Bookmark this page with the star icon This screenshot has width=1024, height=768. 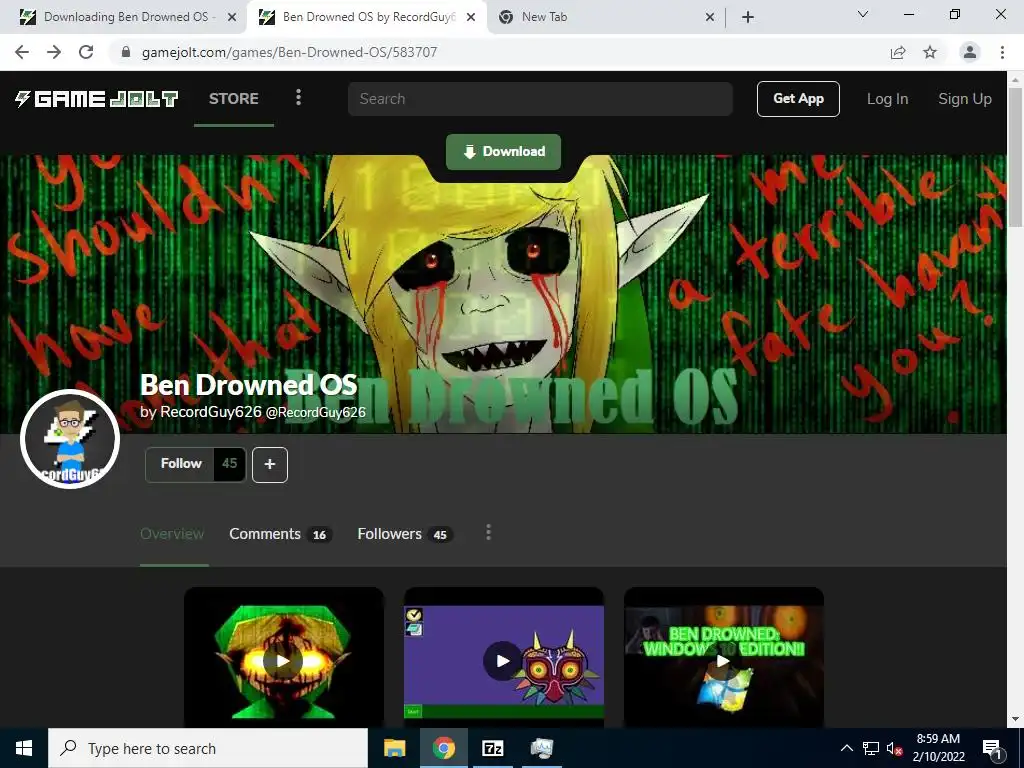click(x=930, y=52)
